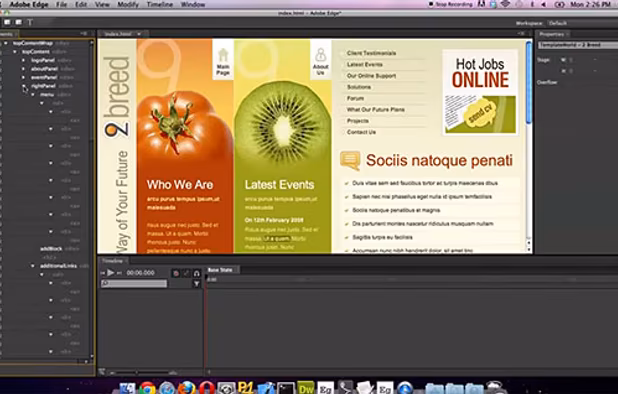Jump to the timeline end
This screenshot has width=618, height=394.
pos(119,273)
